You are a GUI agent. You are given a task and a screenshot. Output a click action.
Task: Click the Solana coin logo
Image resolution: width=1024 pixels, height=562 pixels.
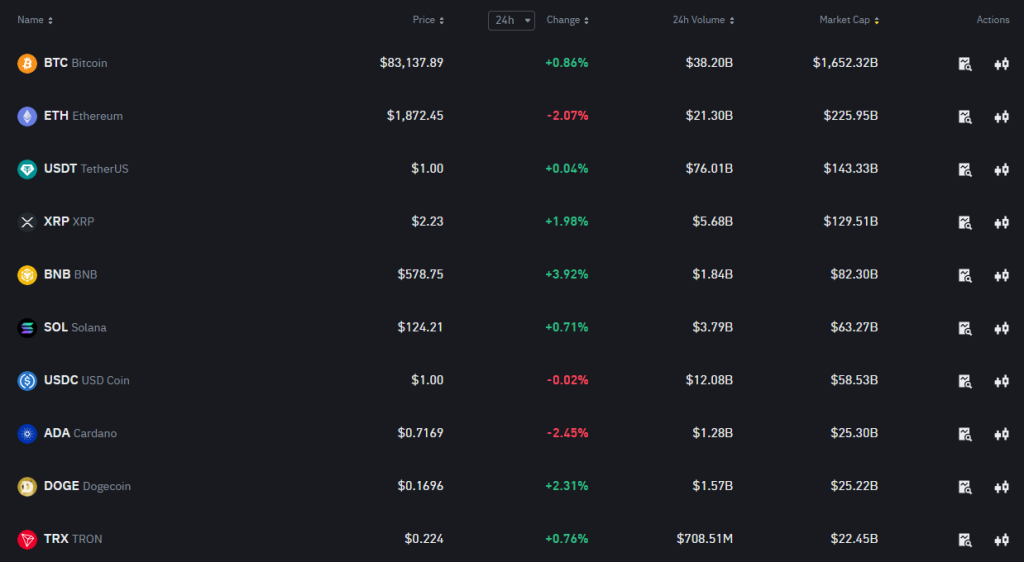click(x=27, y=328)
